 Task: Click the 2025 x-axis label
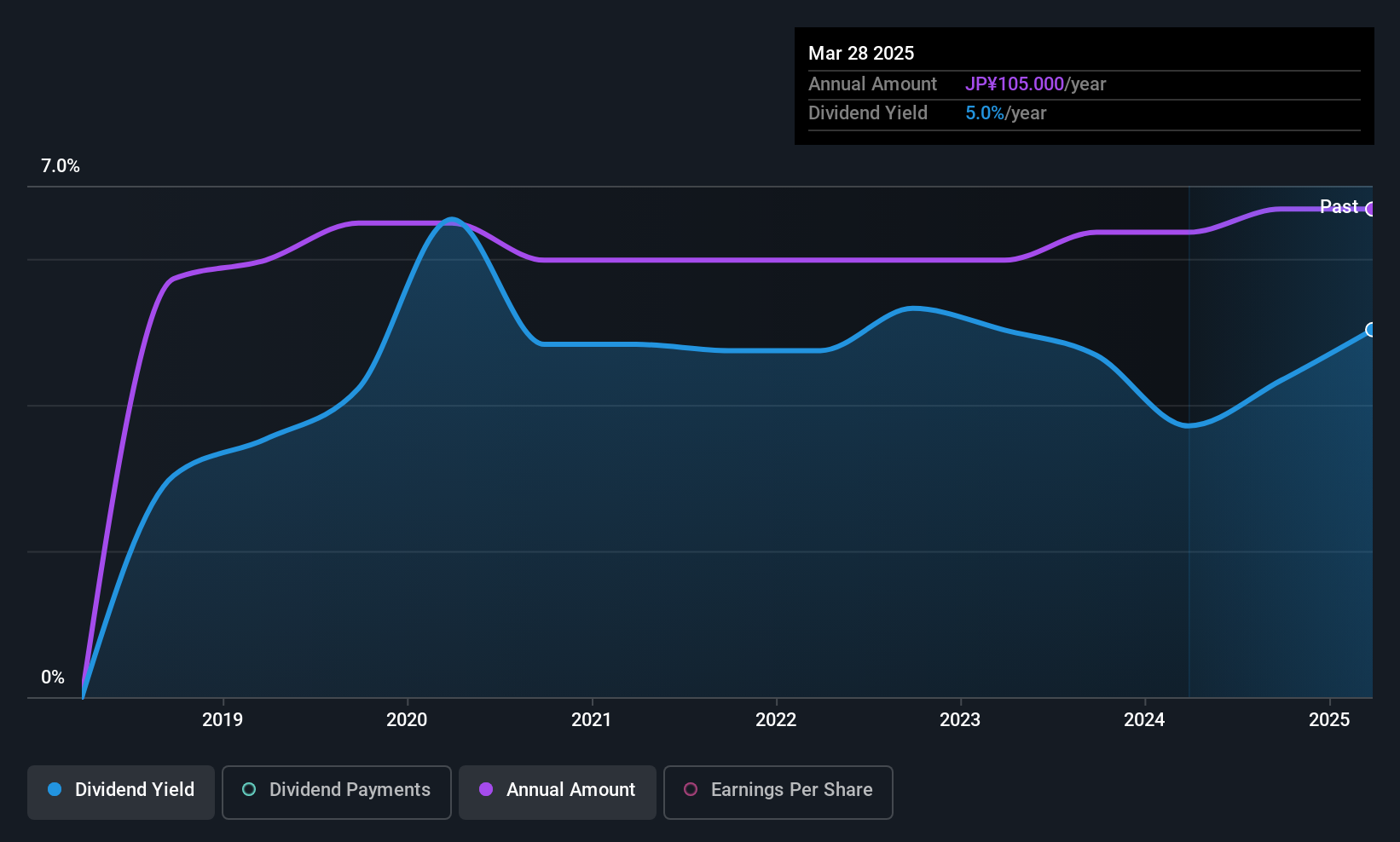[1329, 720]
